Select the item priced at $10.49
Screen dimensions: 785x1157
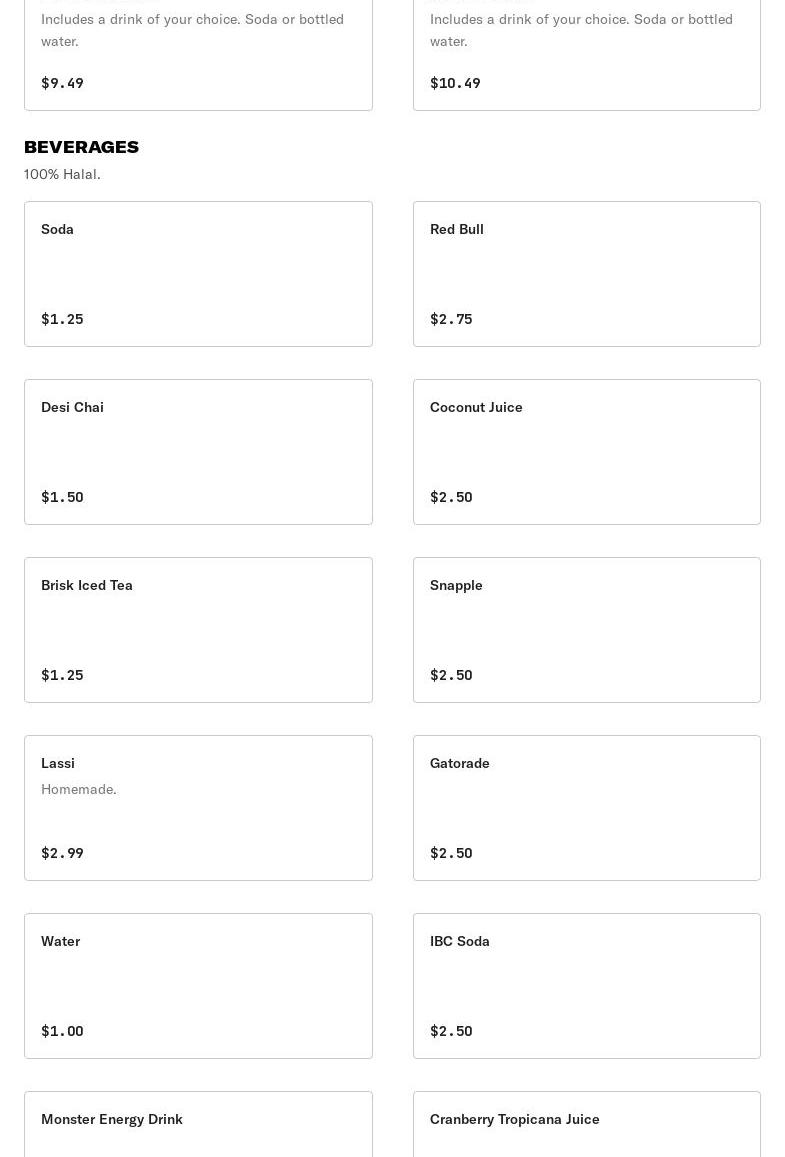586,55
